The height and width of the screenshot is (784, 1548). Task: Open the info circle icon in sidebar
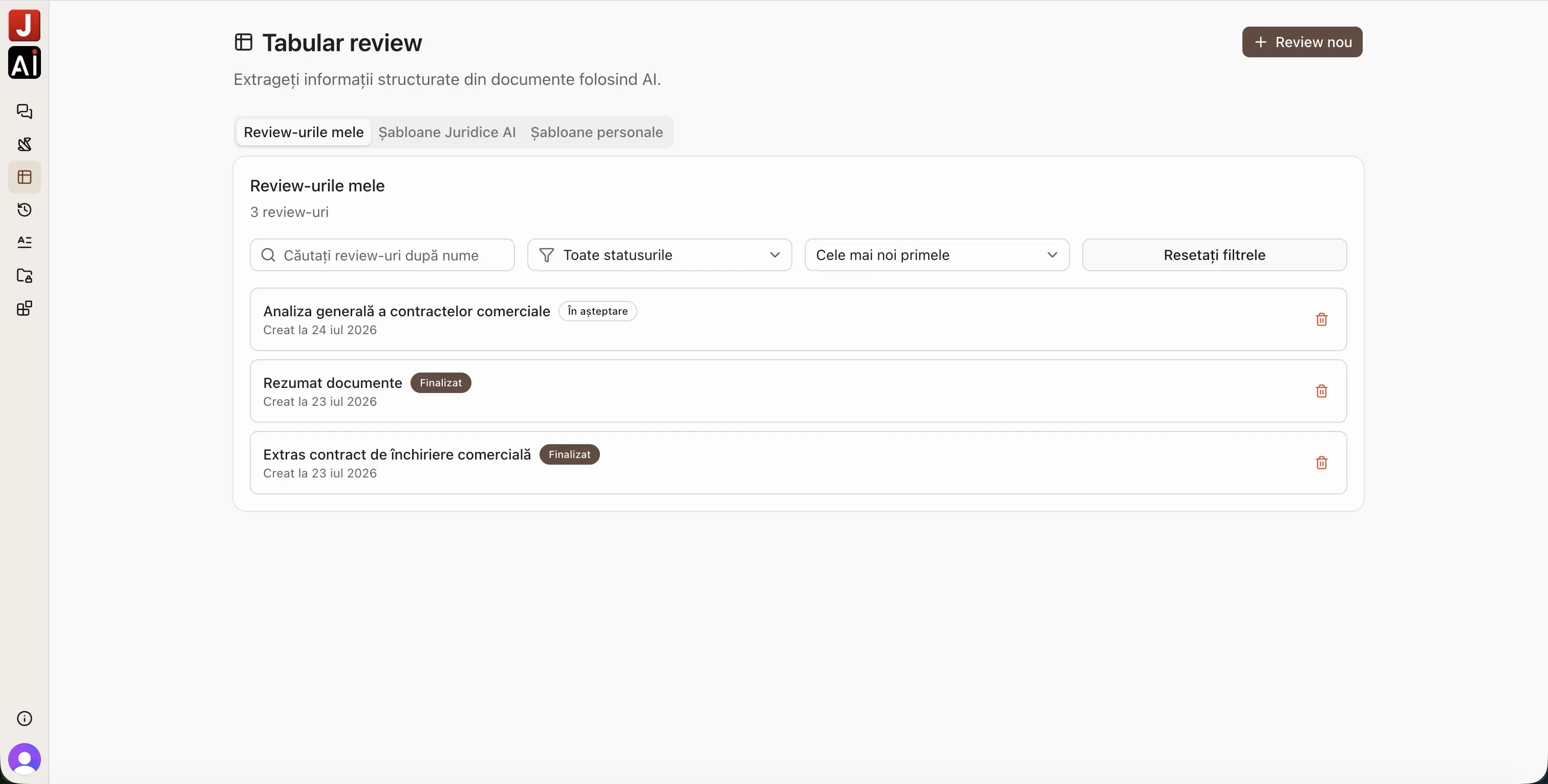(x=25, y=718)
